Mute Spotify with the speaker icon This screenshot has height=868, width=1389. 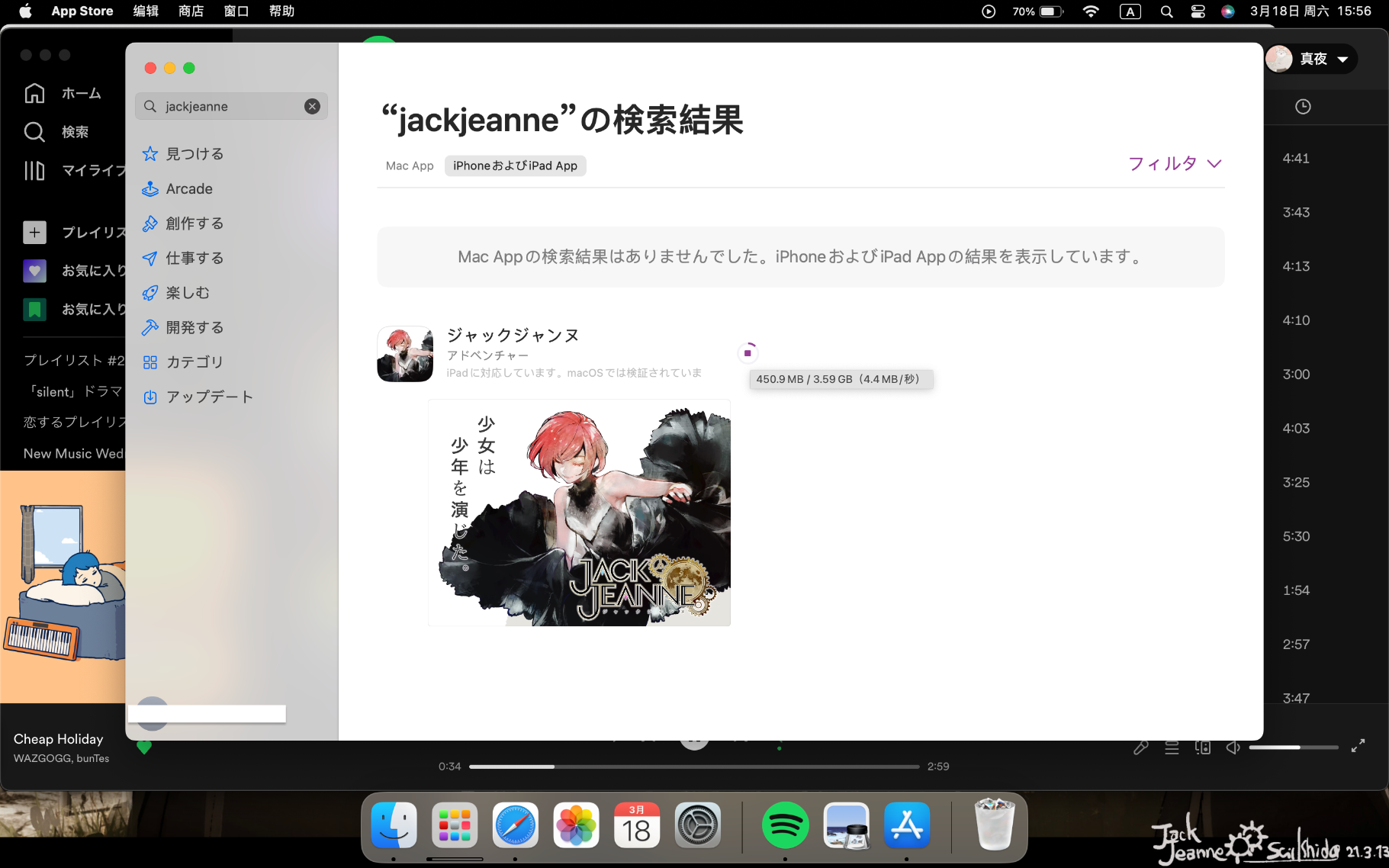coord(1233,747)
